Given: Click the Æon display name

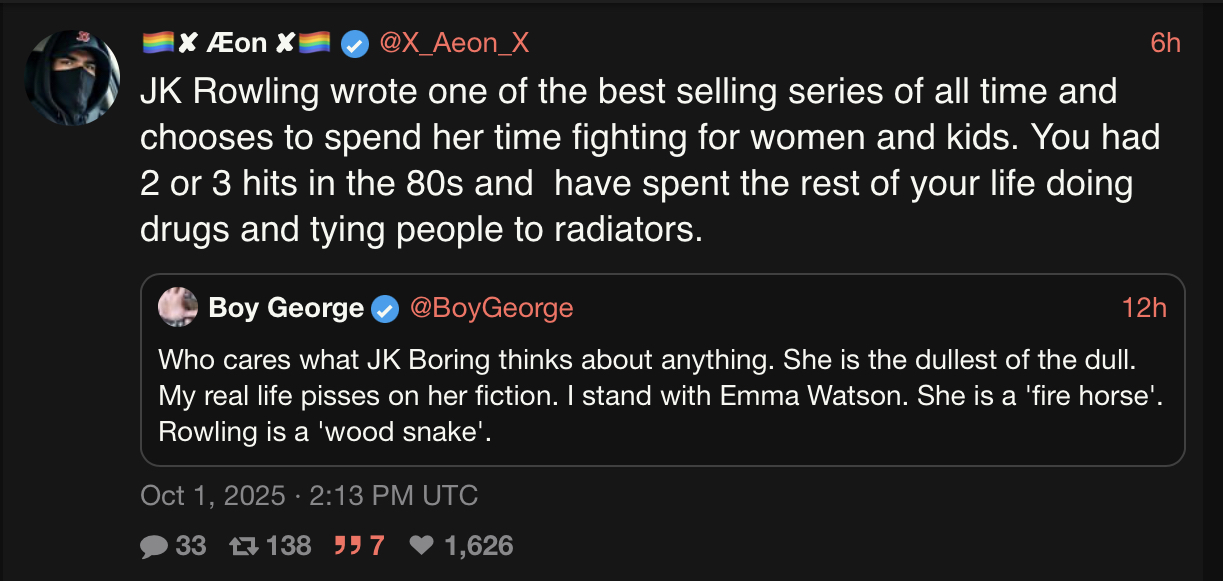Looking at the screenshot, I should tap(236, 43).
